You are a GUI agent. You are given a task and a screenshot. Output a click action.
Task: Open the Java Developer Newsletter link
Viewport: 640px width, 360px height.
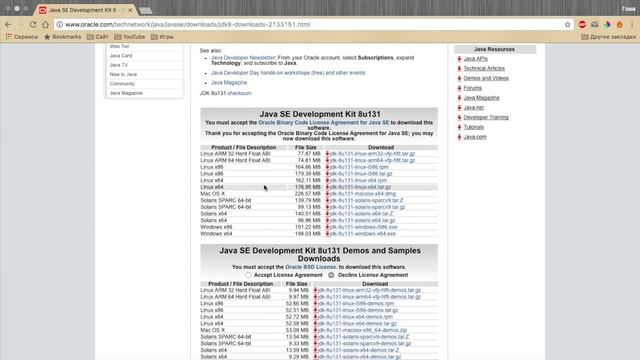click(243, 58)
